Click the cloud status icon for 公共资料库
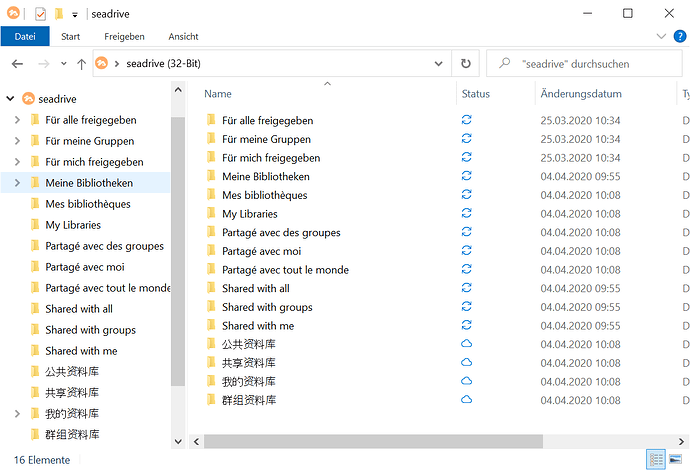The image size is (690, 470). (x=466, y=344)
